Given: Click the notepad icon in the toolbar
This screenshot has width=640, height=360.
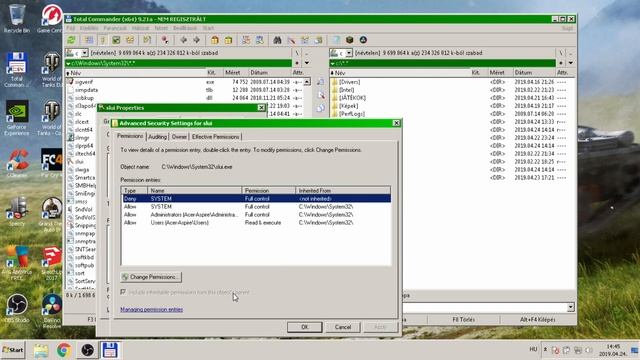Looking at the screenshot, I should tap(336, 40).
